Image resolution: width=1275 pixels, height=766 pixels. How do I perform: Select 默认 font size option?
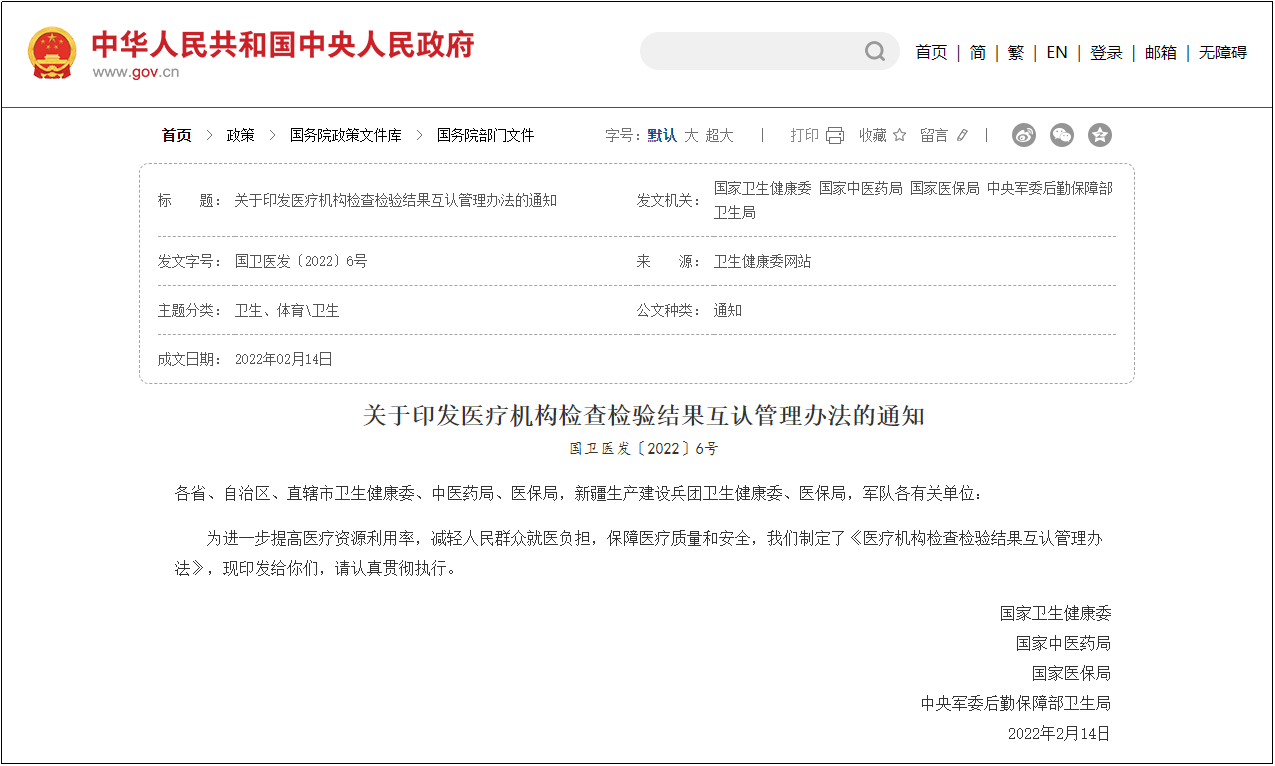pos(661,135)
